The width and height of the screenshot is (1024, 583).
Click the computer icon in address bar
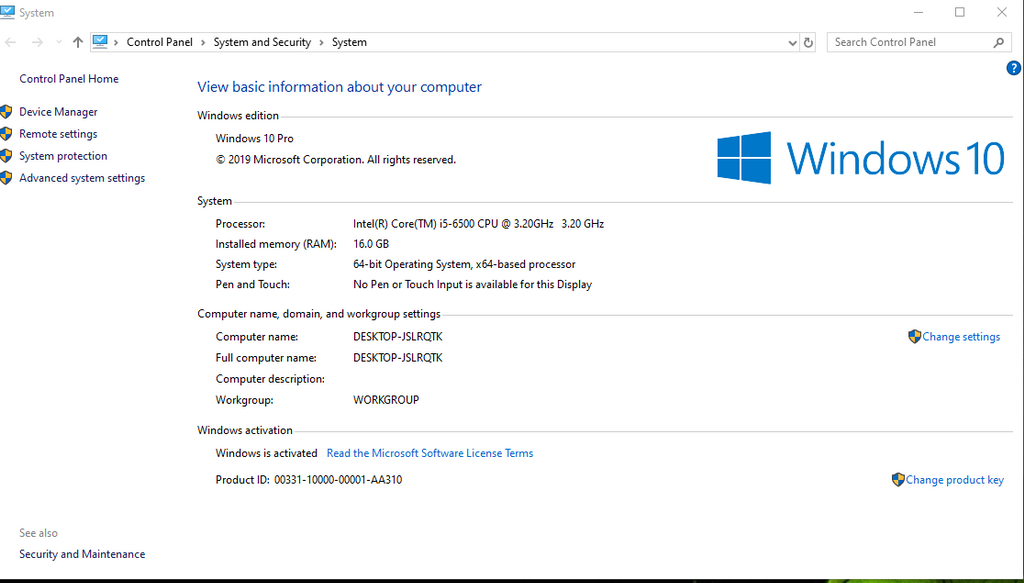coord(100,42)
